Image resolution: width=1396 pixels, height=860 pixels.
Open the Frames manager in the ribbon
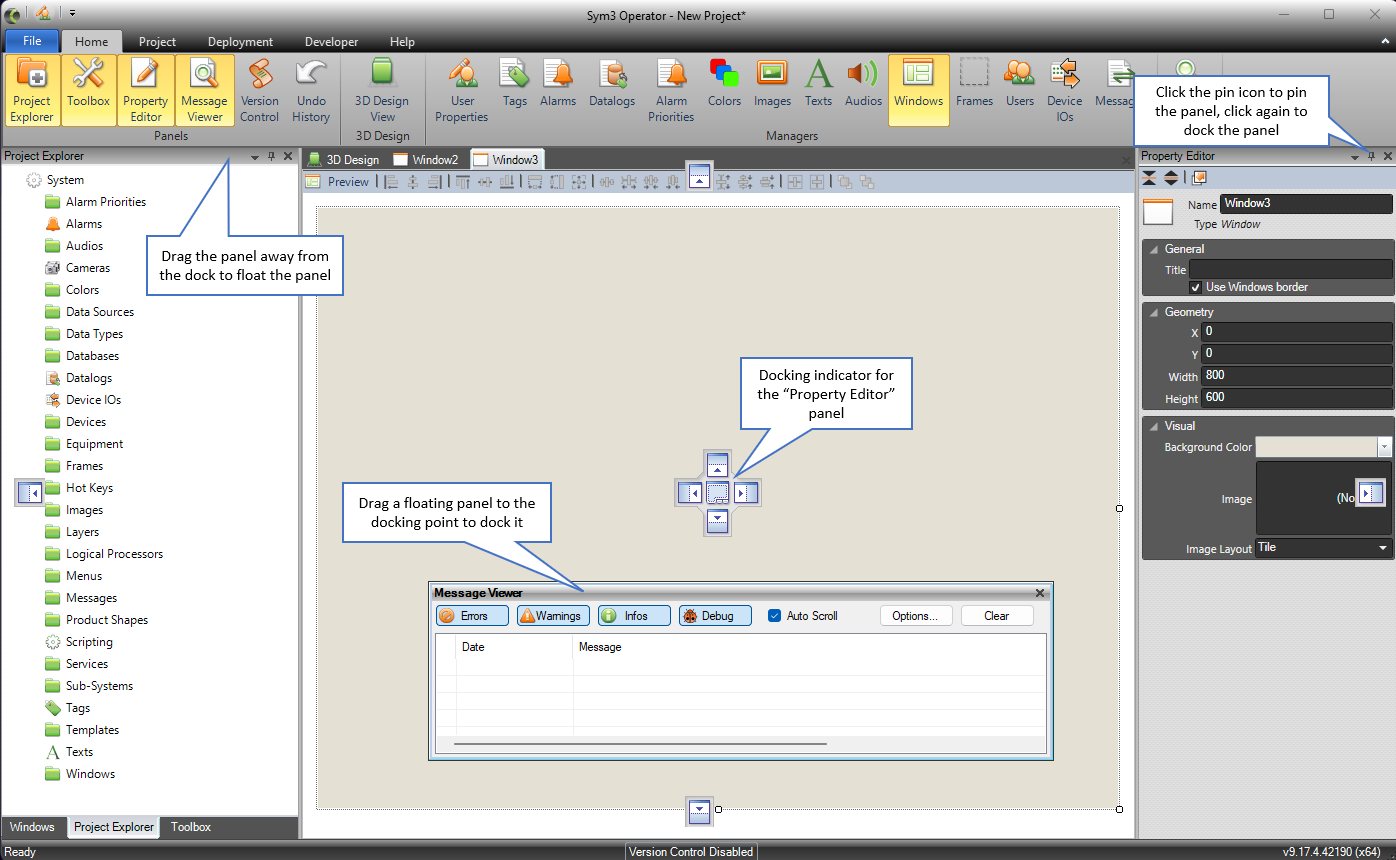click(x=974, y=82)
